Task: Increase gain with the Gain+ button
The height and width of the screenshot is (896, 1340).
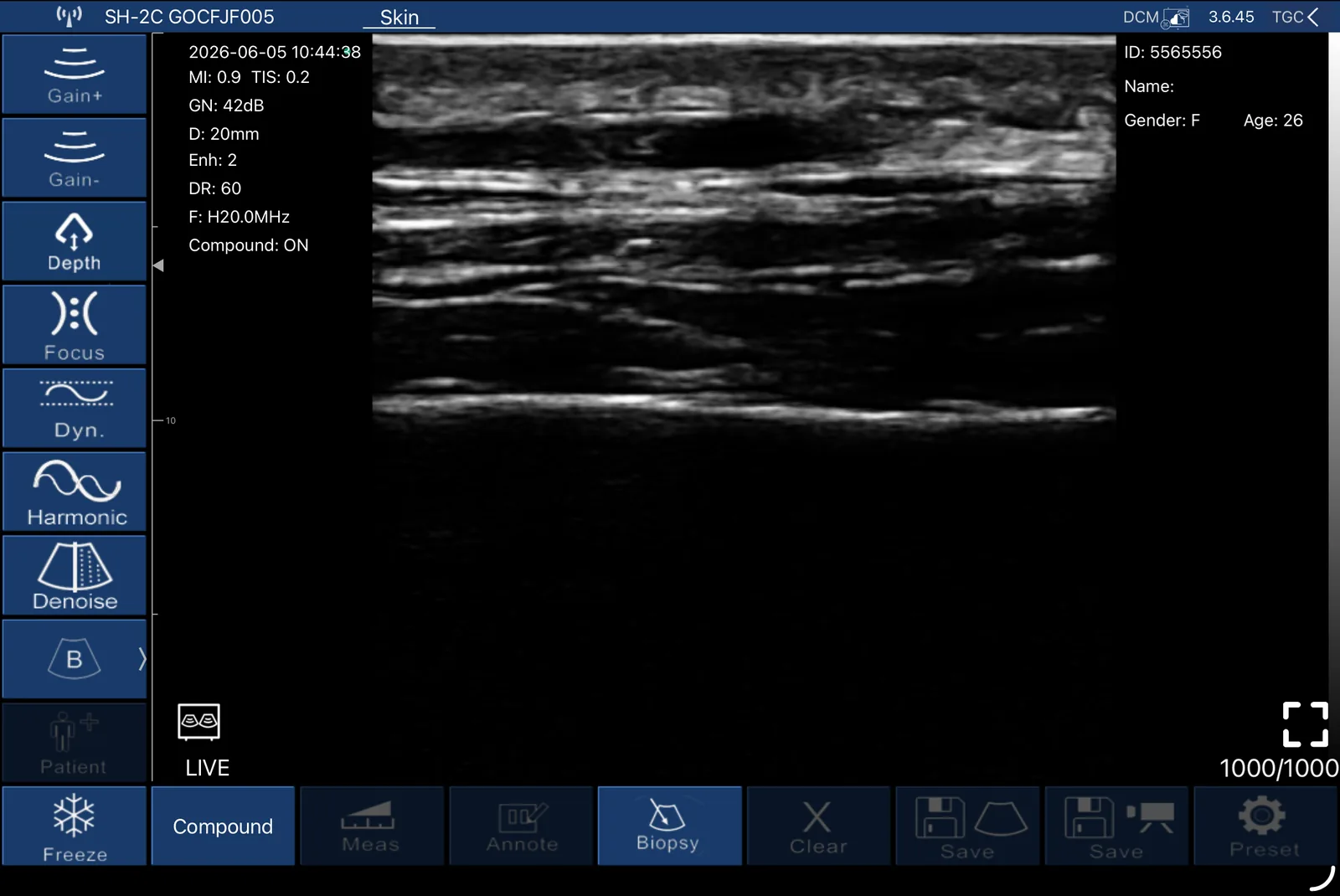Action: click(x=75, y=75)
